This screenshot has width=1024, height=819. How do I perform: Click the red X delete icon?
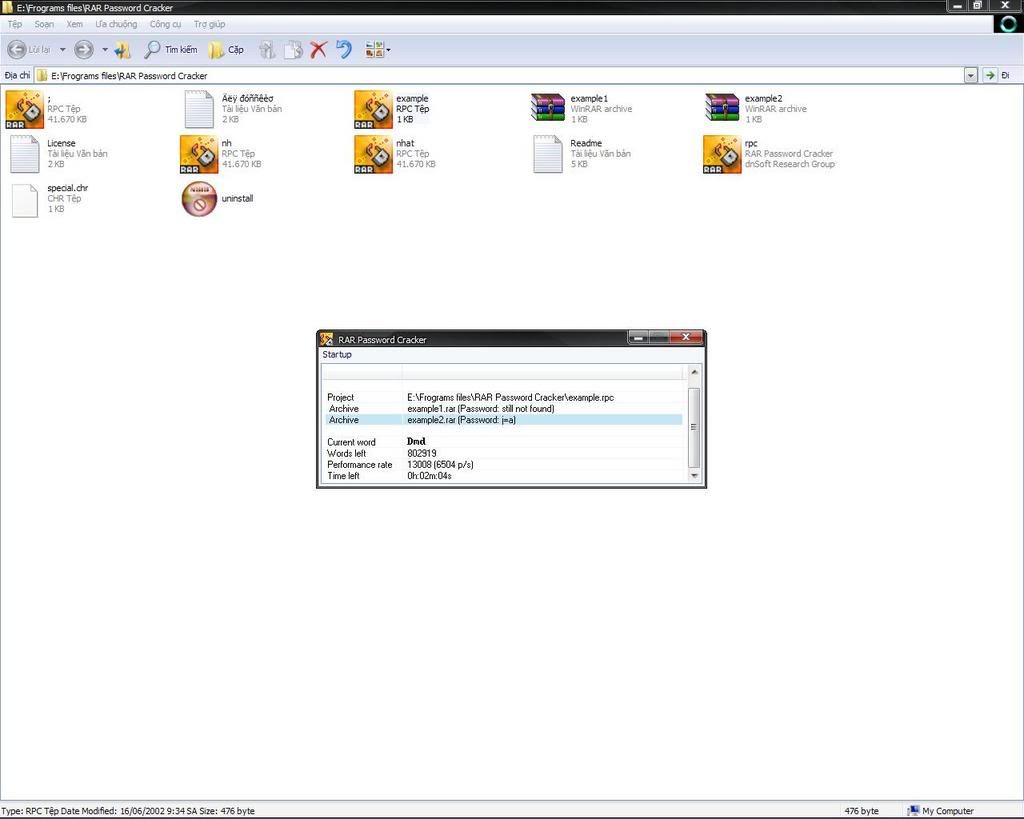tap(318, 50)
